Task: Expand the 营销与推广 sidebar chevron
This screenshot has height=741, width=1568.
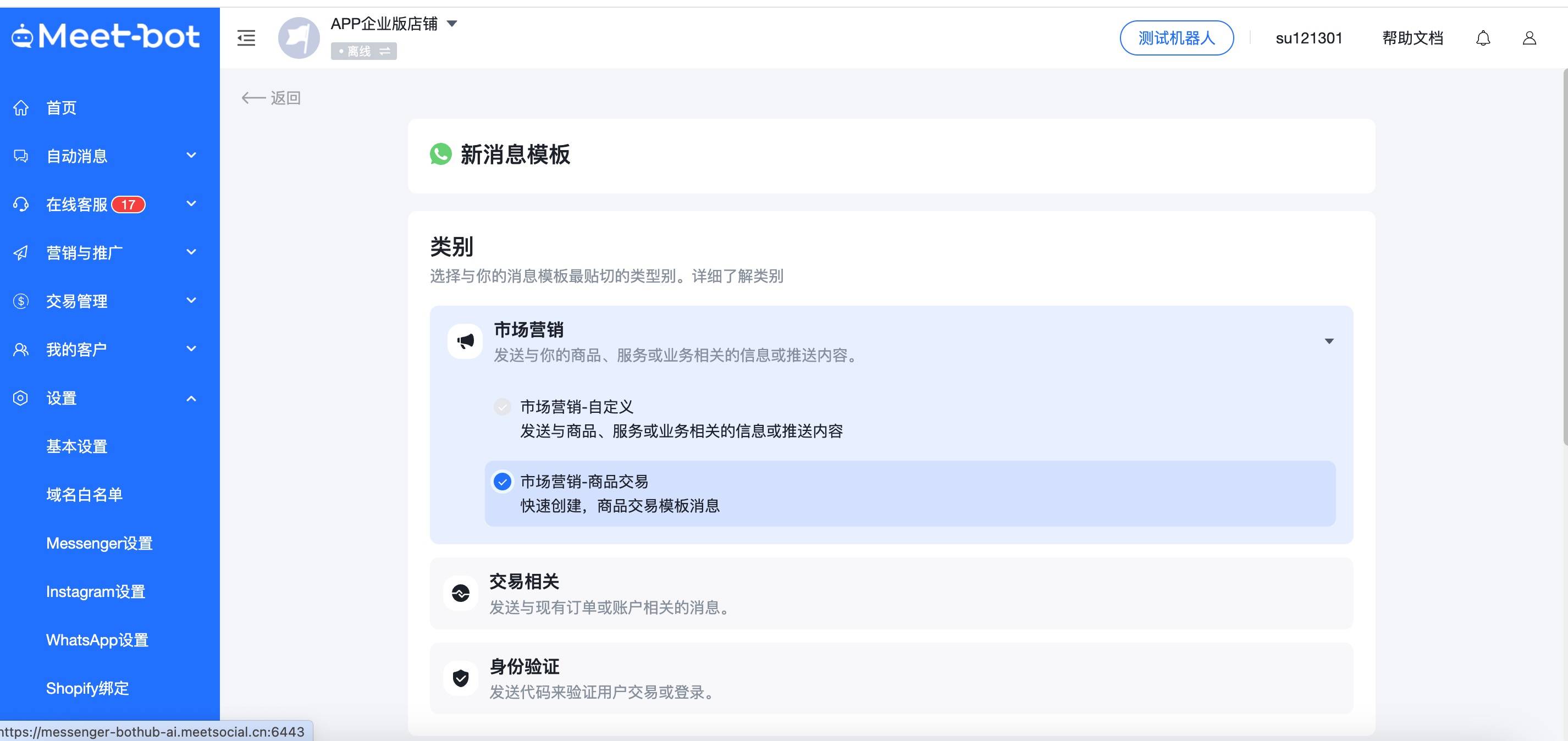Action: [x=191, y=252]
